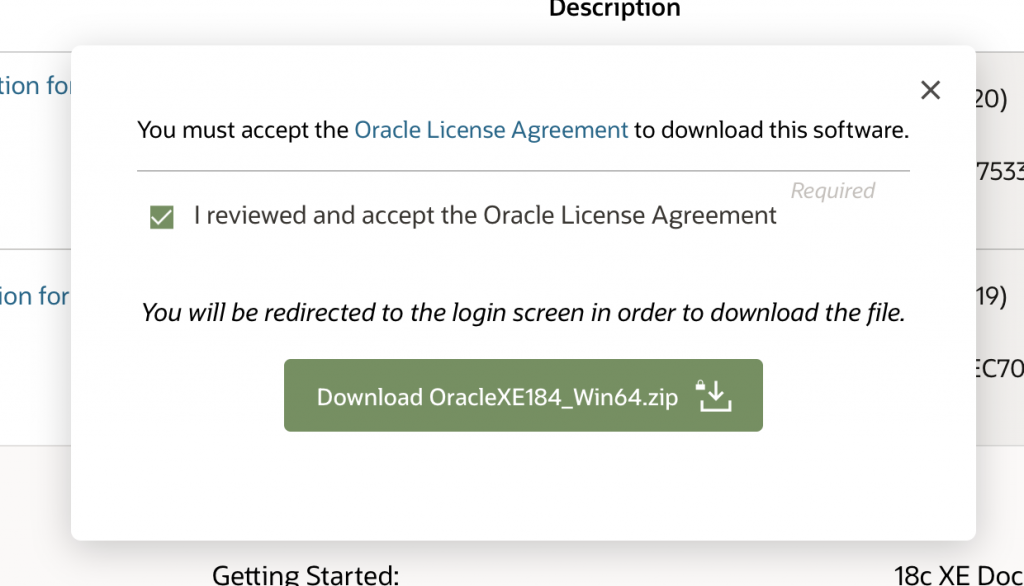Click the 'I reviewed and accept' label text
1024x586 pixels.
coord(485,215)
